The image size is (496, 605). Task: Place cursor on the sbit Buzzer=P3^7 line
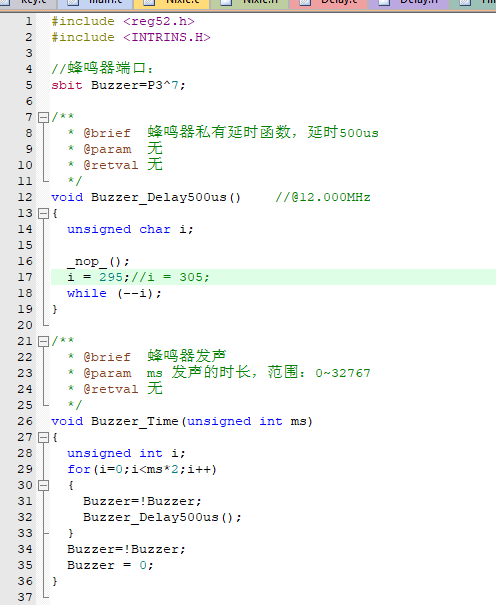[118, 85]
